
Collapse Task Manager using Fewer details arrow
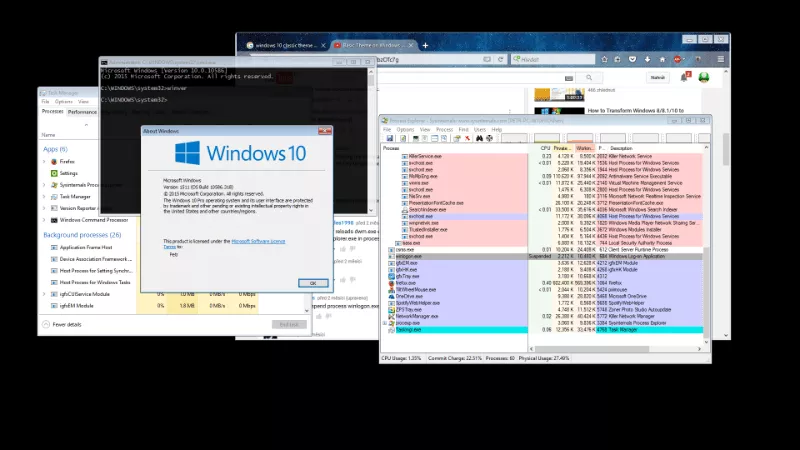(x=46, y=324)
